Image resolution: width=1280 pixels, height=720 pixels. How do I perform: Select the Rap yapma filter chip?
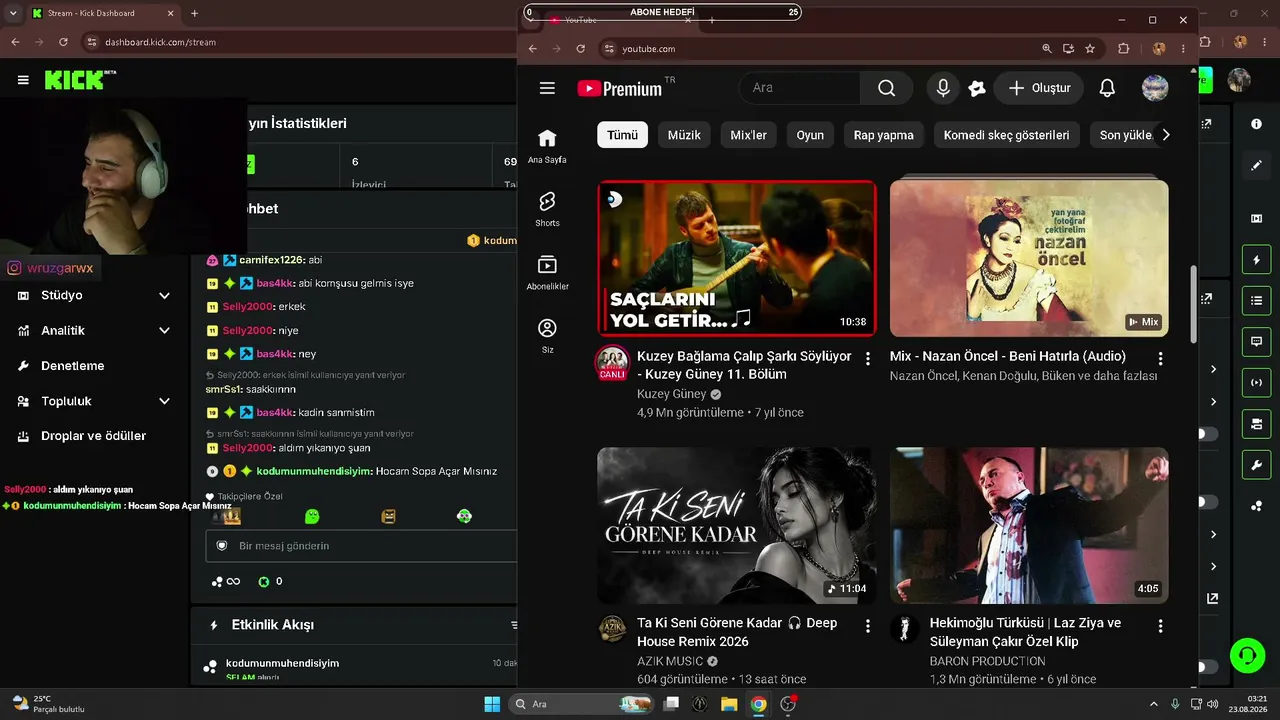(x=884, y=135)
